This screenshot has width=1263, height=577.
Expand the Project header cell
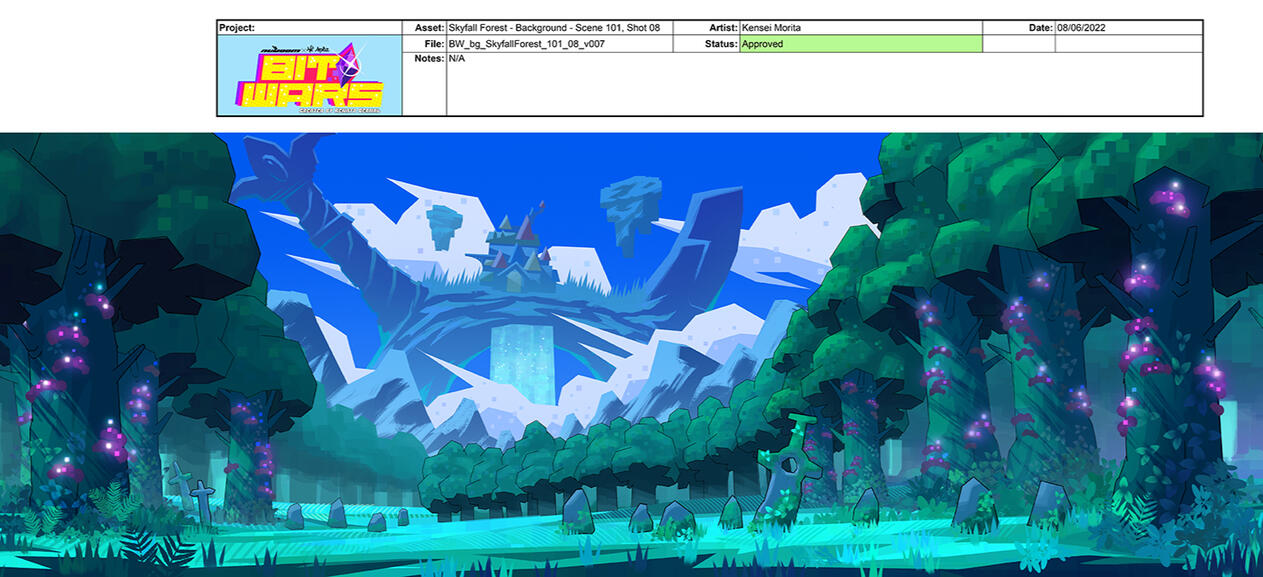pyautogui.click(x=300, y=27)
